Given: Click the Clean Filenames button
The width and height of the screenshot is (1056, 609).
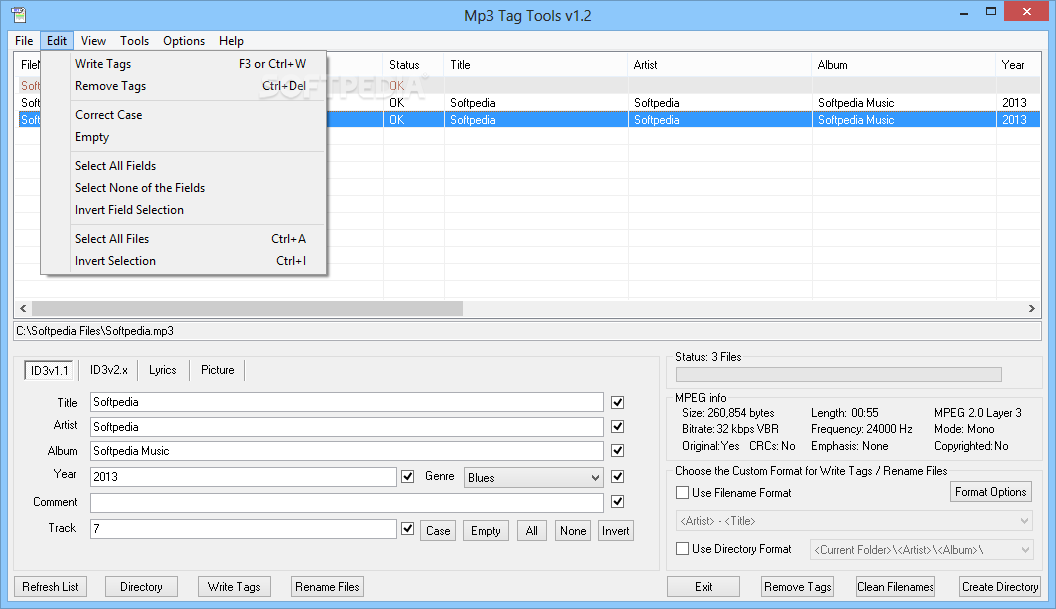Looking at the screenshot, I should [895, 587].
